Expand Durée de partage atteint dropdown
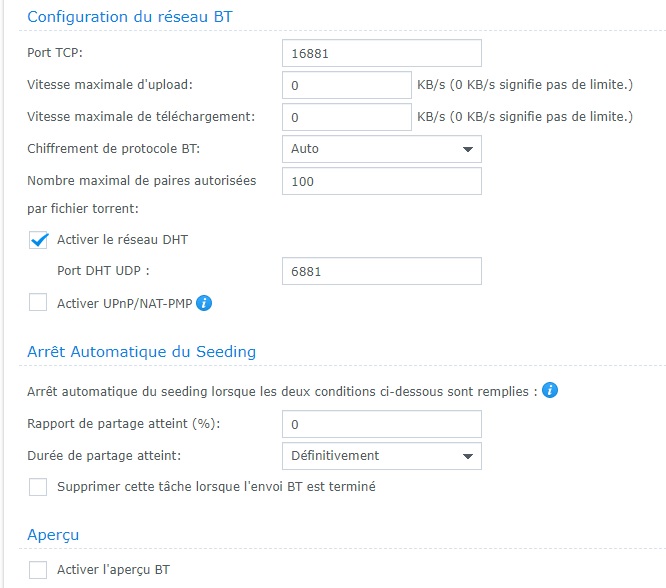 coord(381,456)
